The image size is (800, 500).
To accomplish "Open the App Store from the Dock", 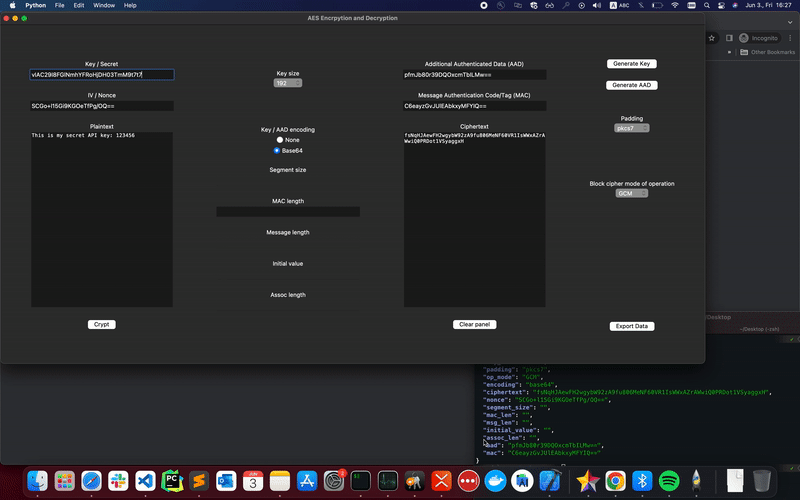I will pyautogui.click(x=307, y=481).
